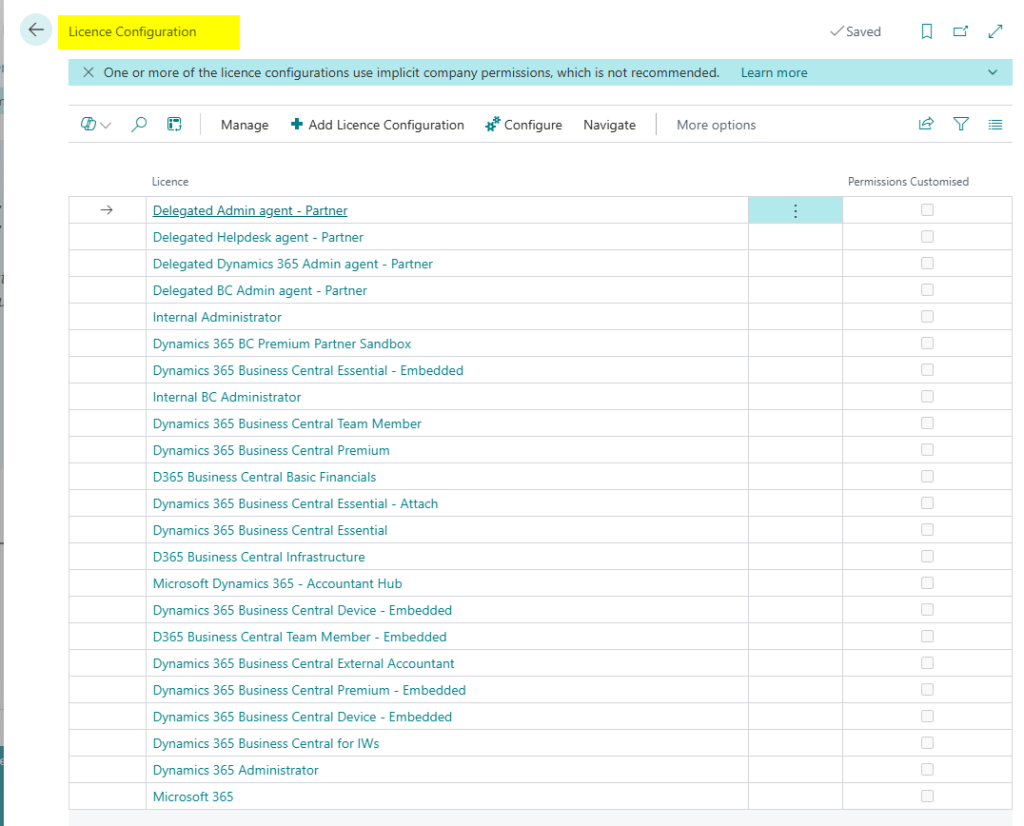Open the Copilot dropdown in toolbar
Image resolution: width=1024 pixels, height=826 pixels.
point(96,124)
